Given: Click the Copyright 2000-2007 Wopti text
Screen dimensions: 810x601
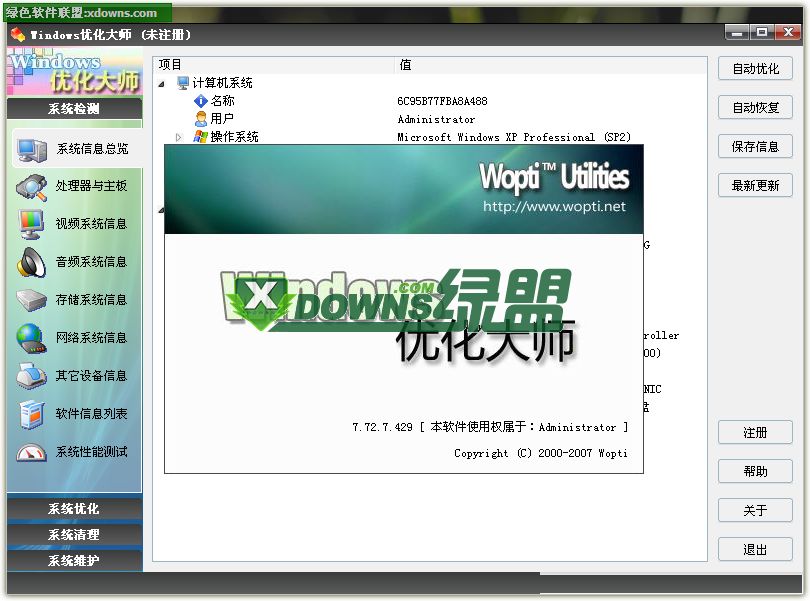Looking at the screenshot, I should [x=541, y=453].
